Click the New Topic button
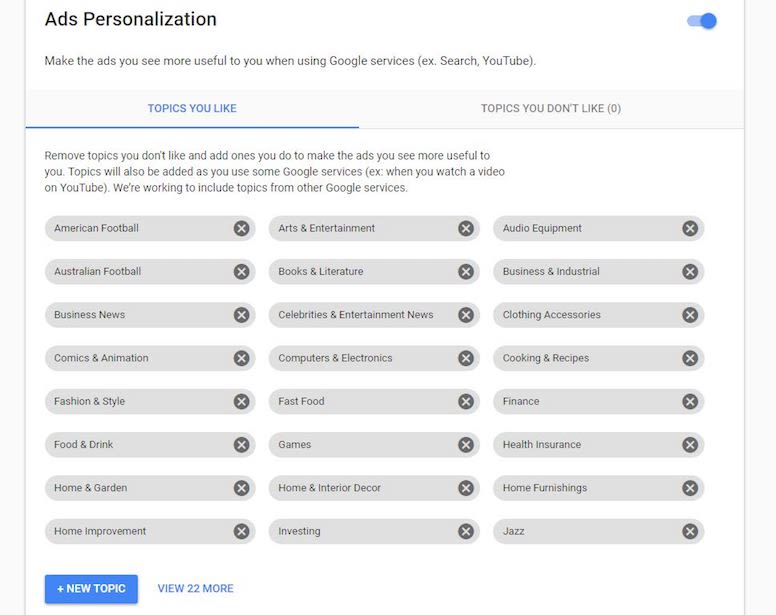 click(x=91, y=589)
